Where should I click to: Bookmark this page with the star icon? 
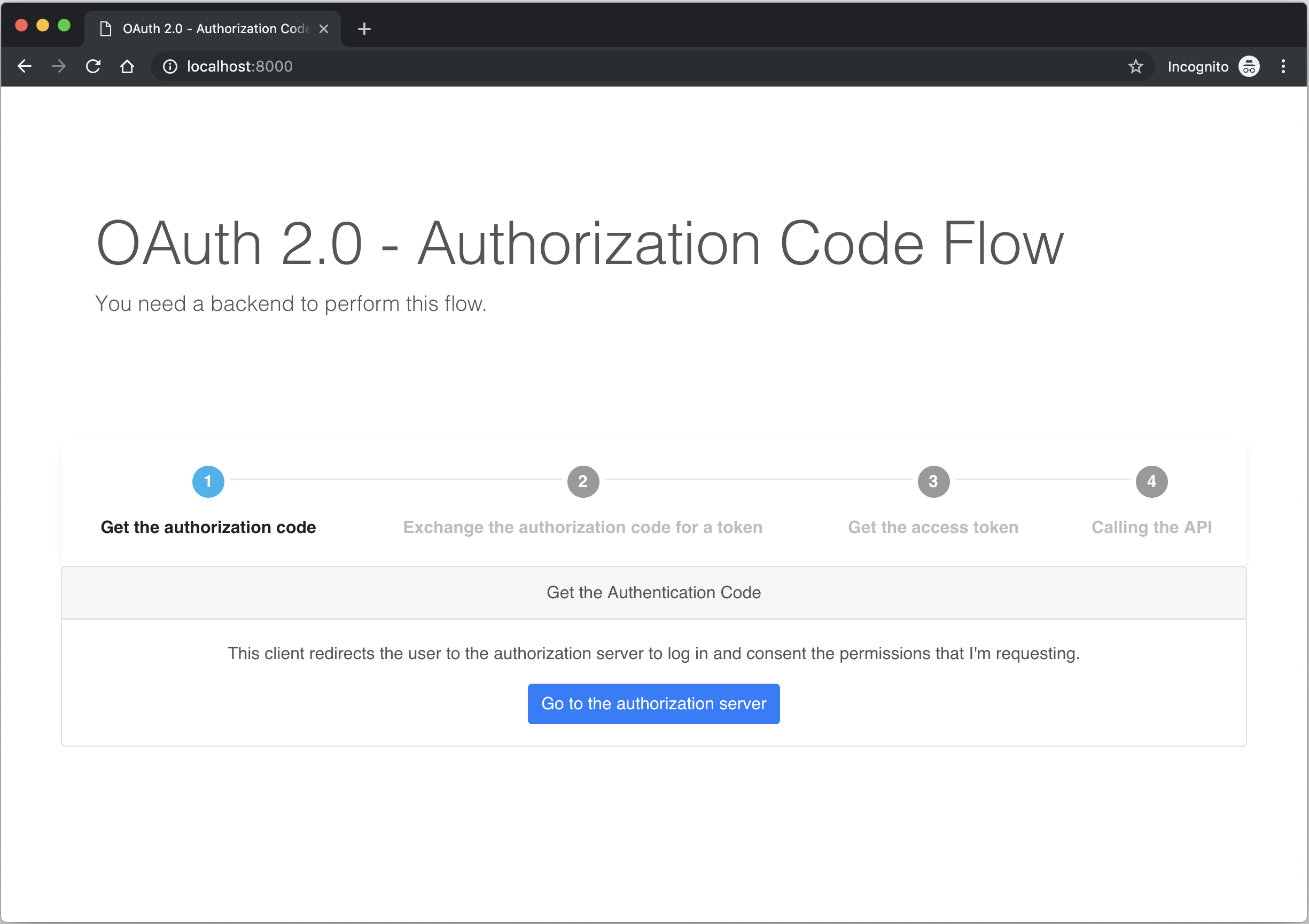click(1136, 67)
